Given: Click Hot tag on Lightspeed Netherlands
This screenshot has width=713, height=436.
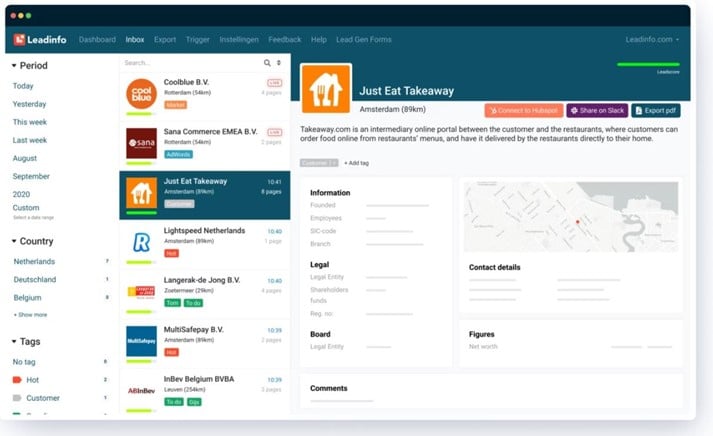Looking at the screenshot, I should [x=171, y=253].
